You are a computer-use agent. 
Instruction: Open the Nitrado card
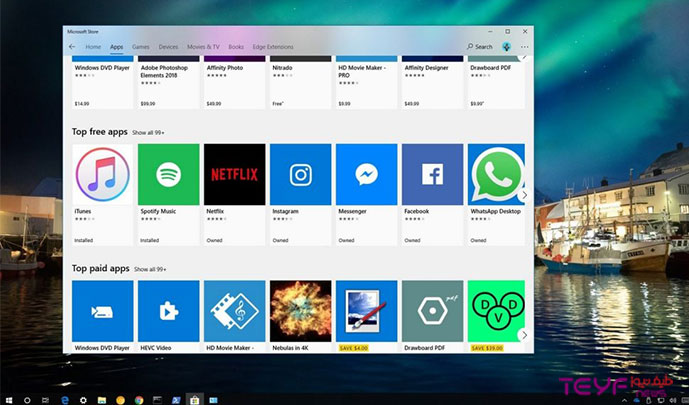point(301,82)
